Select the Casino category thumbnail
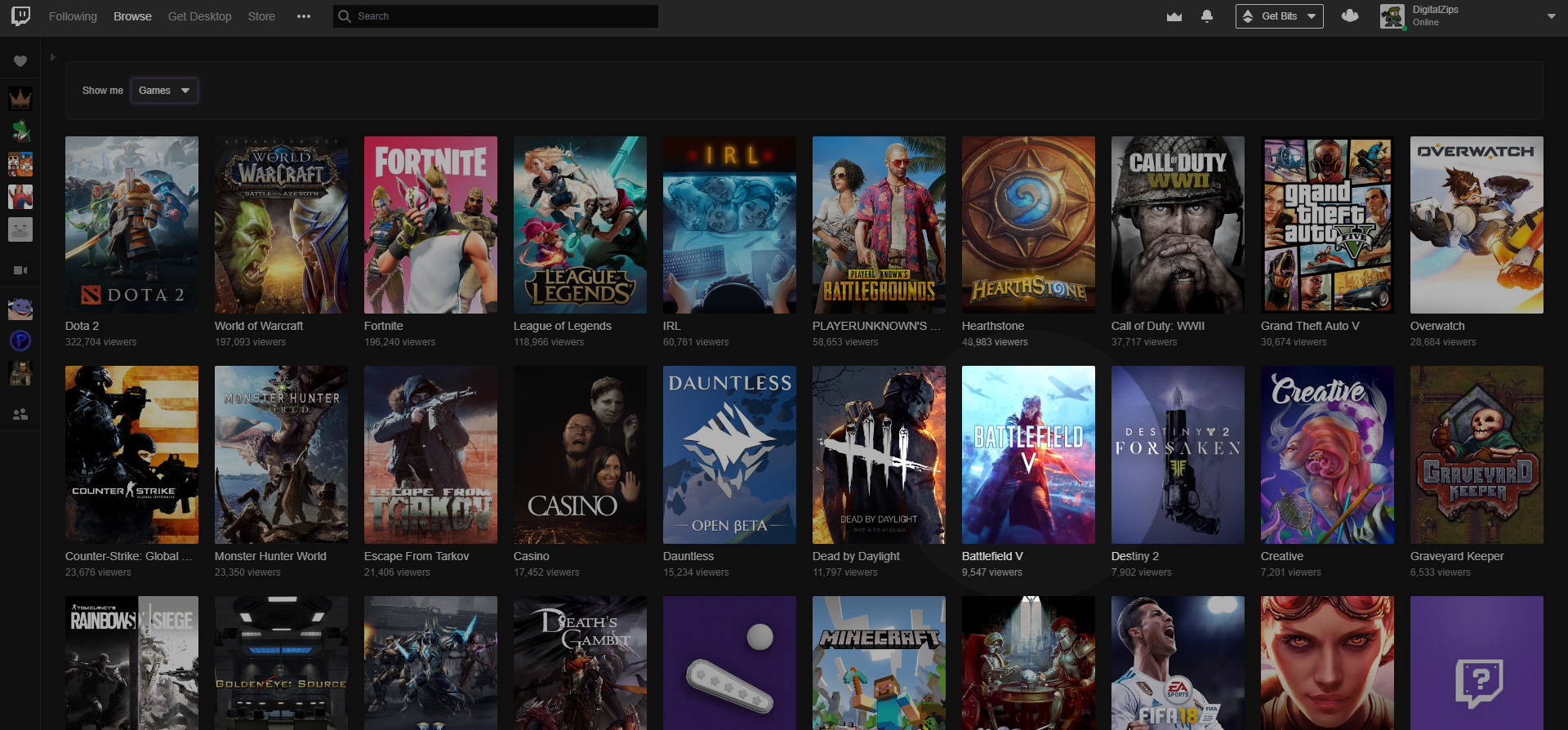 click(580, 455)
